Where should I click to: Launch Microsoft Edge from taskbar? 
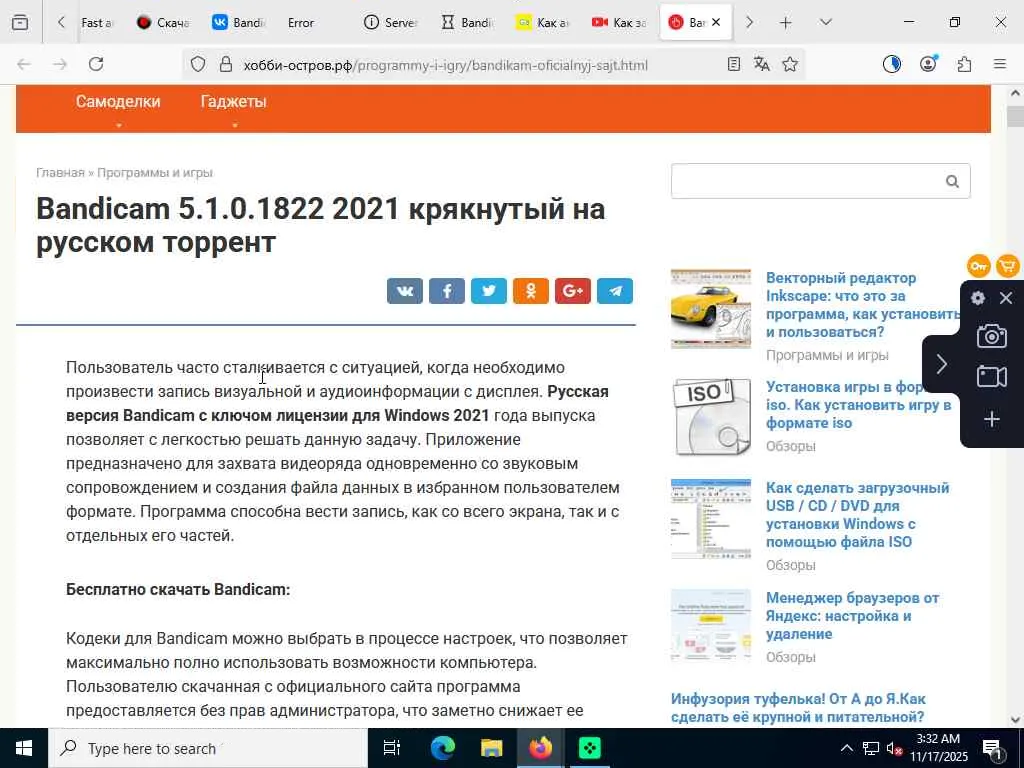pyautogui.click(x=442, y=748)
